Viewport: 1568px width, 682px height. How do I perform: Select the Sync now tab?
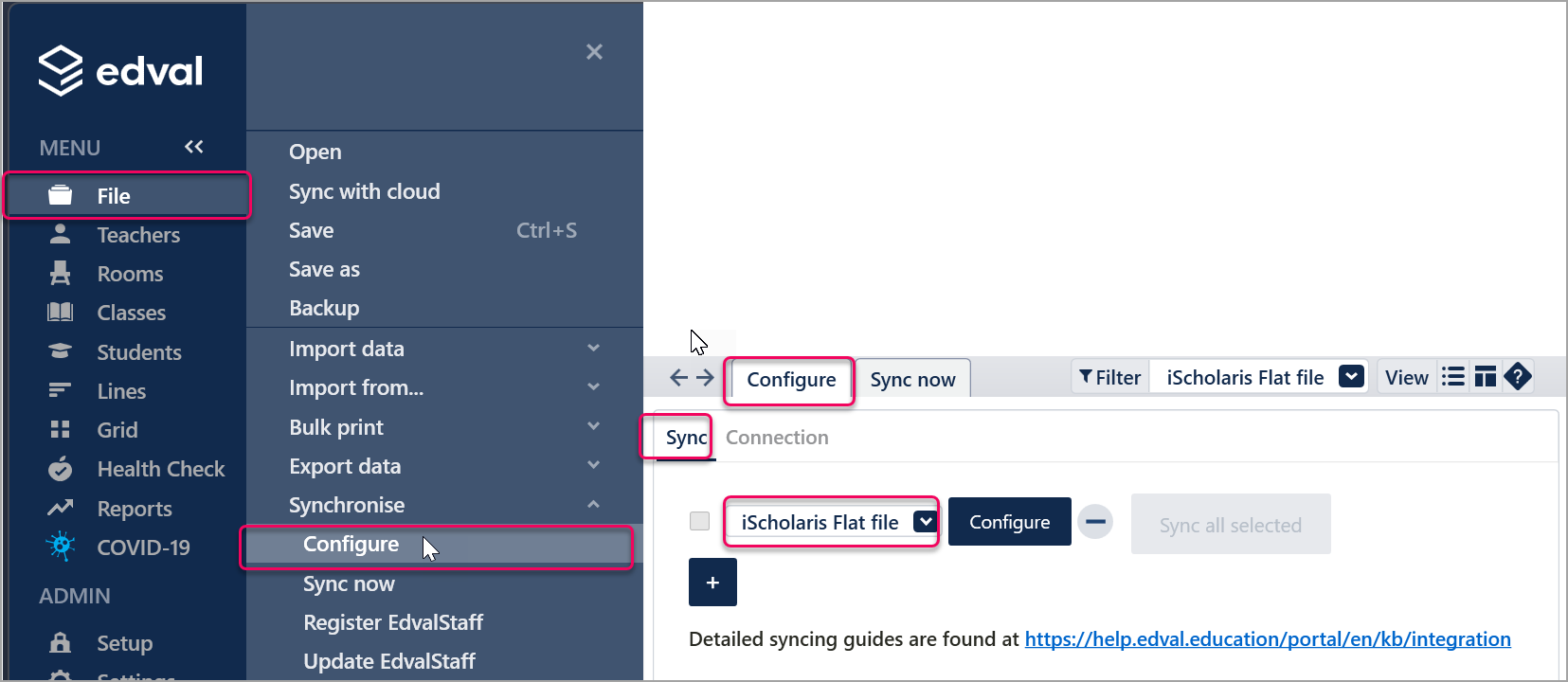tap(913, 380)
